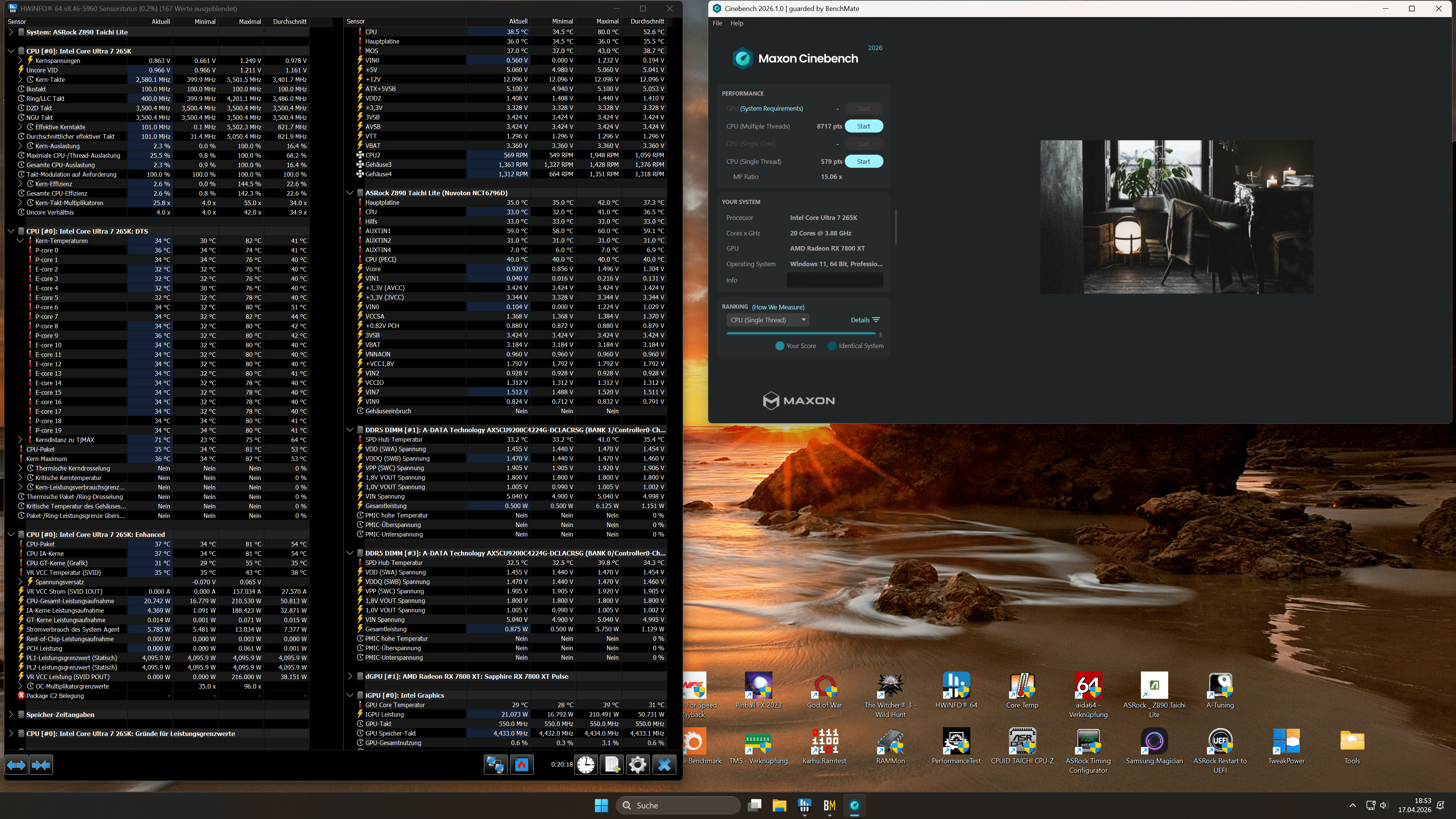This screenshot has width=1456, height=819.
Task: Expand dGPU AMD Radeon RX 7800 XT section
Action: pyautogui.click(x=350, y=676)
